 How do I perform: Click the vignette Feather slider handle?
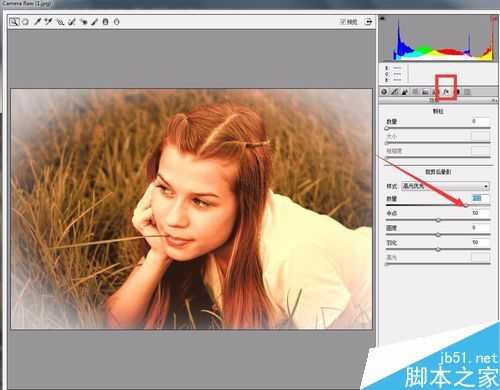click(x=438, y=249)
